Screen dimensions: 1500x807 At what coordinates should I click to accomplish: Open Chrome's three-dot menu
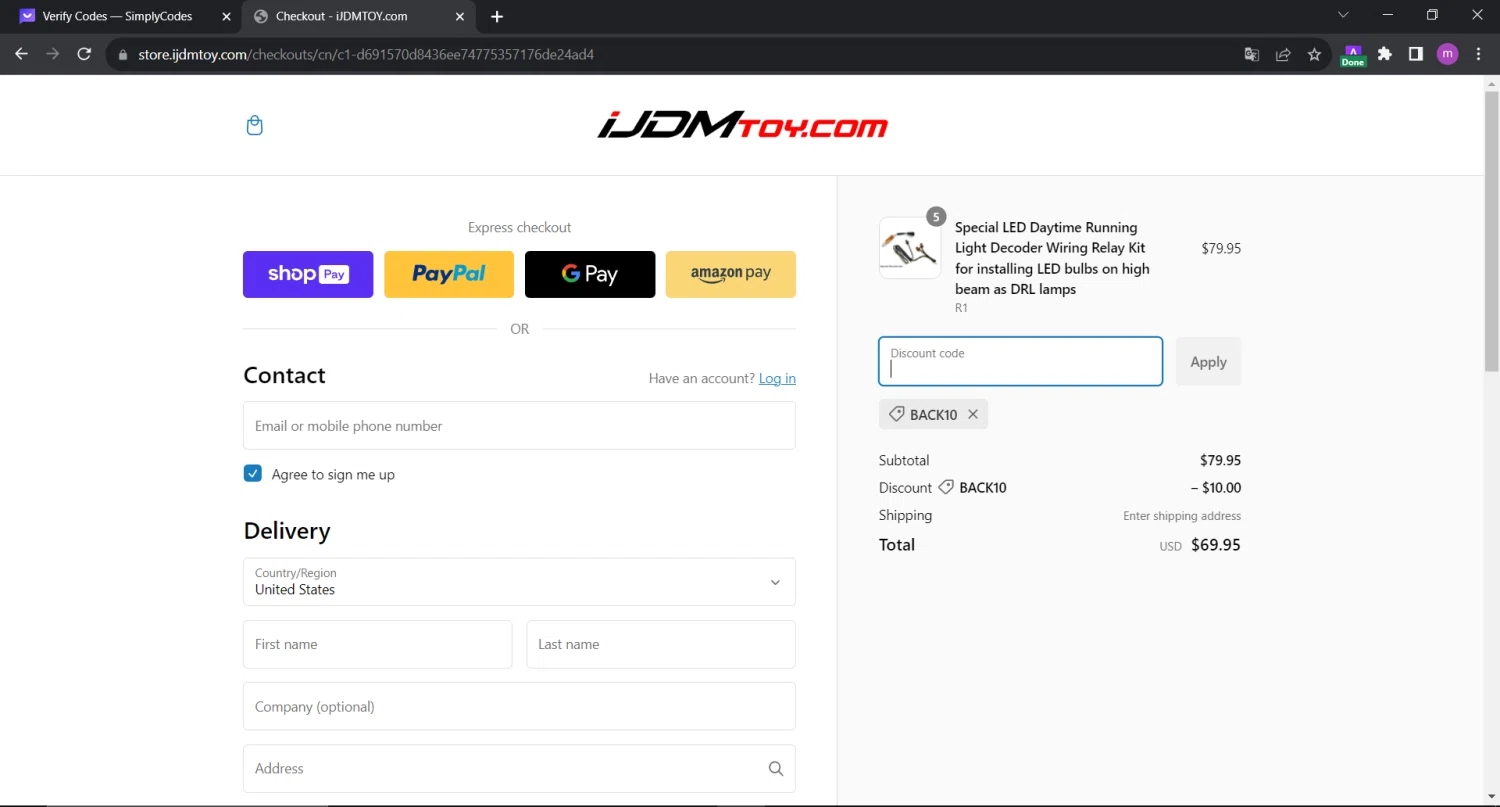pos(1477,54)
